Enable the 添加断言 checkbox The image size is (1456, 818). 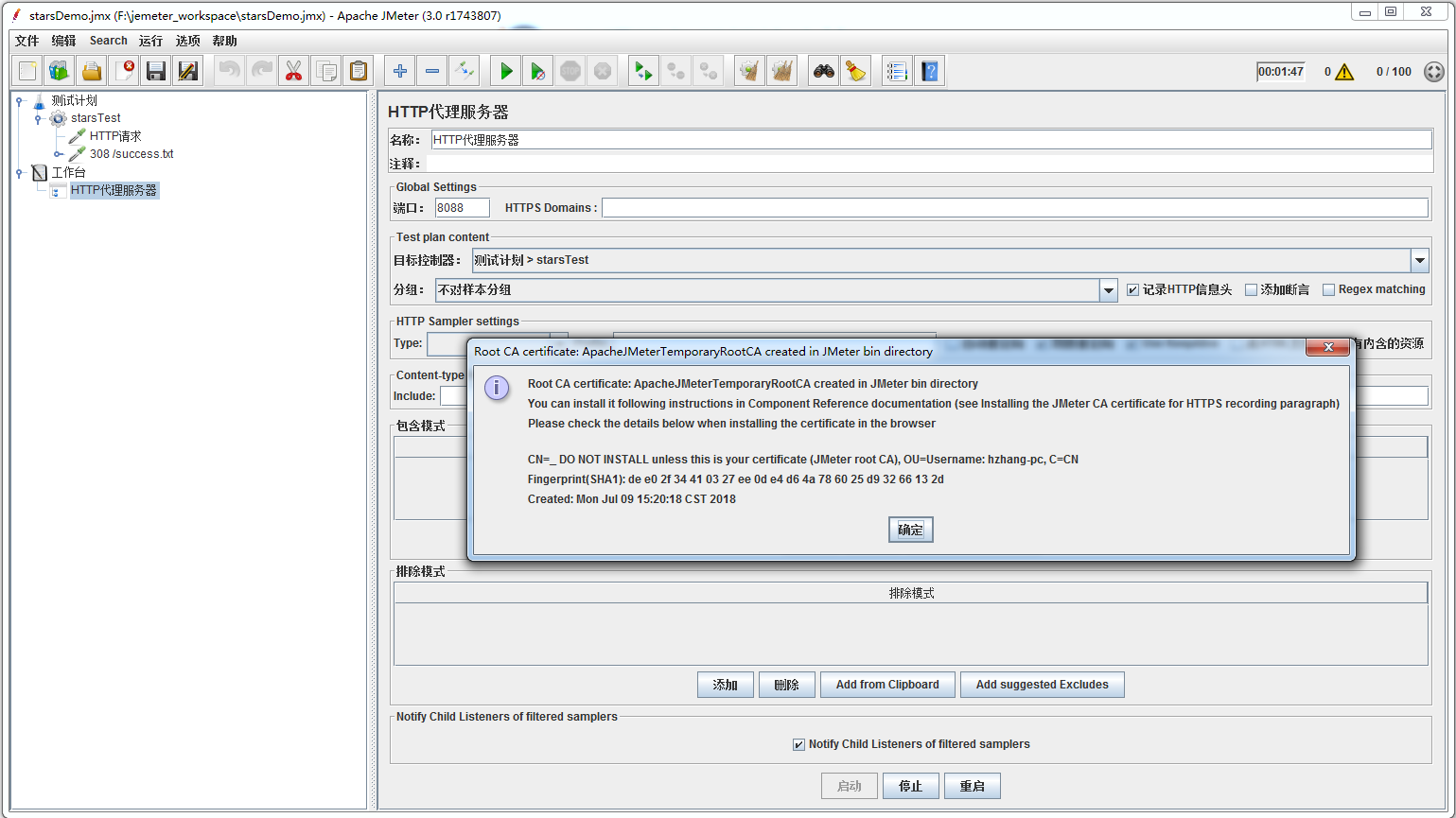1251,290
